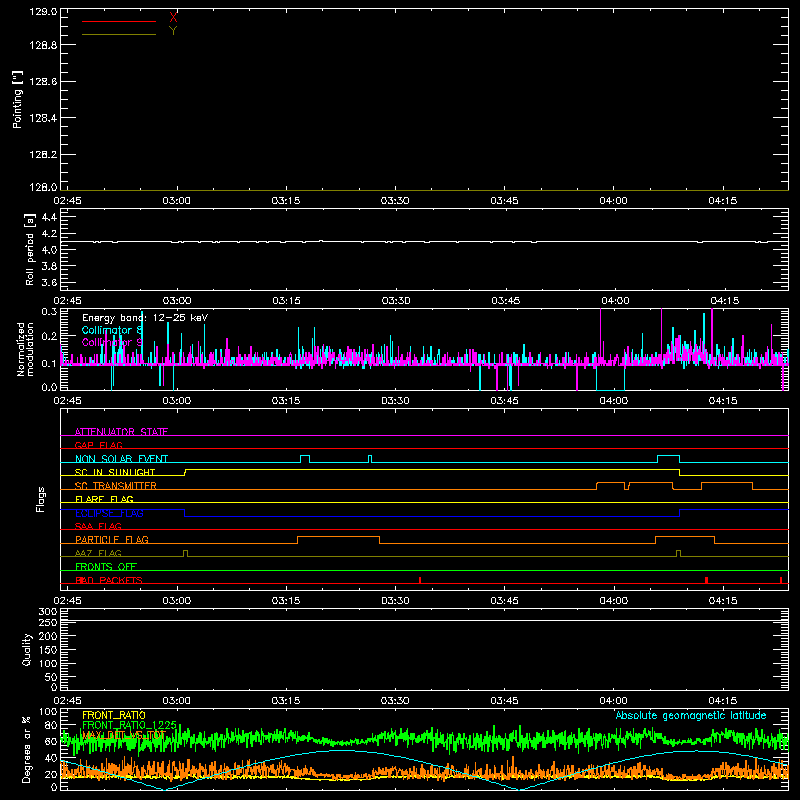800x800 pixels.
Task: Click the 03:30 time label under Pointing plot
Action: pos(395,201)
